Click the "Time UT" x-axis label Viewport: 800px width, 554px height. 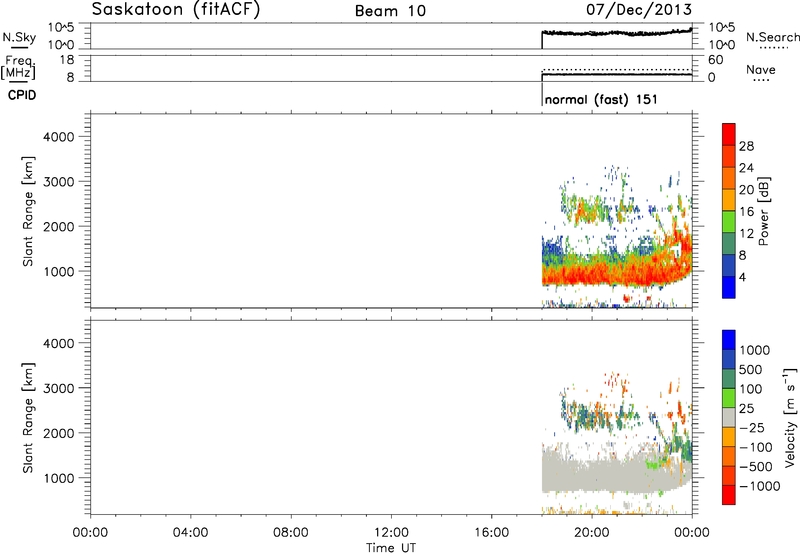tap(391, 548)
